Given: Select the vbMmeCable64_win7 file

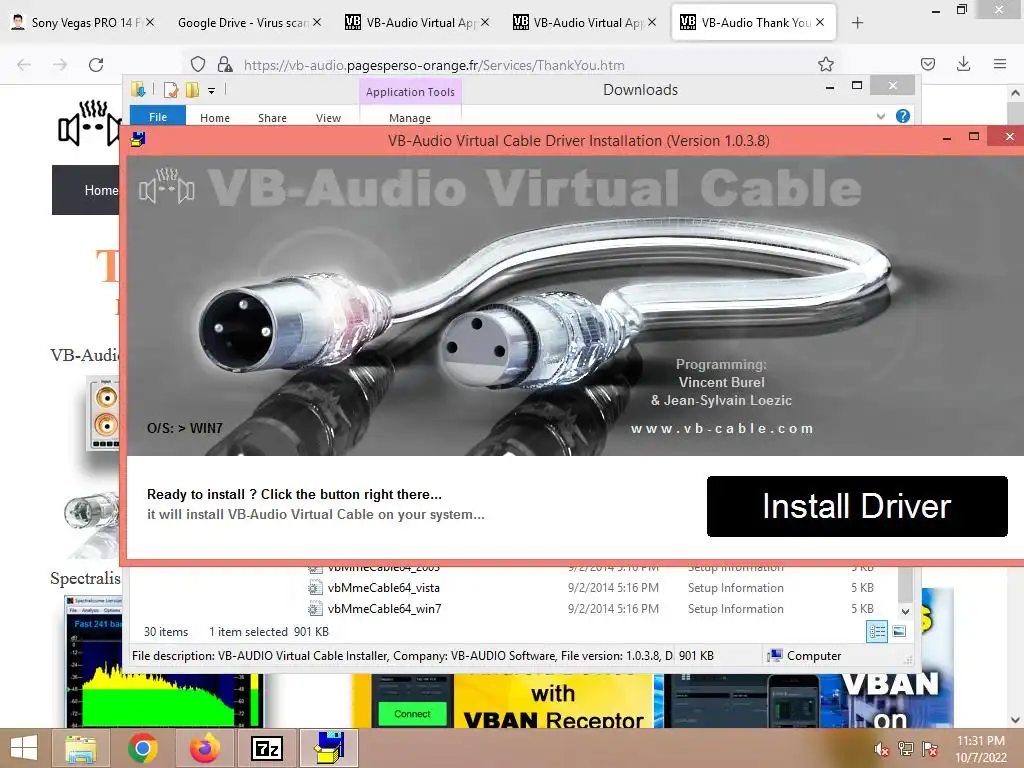Looking at the screenshot, I should (x=385, y=609).
